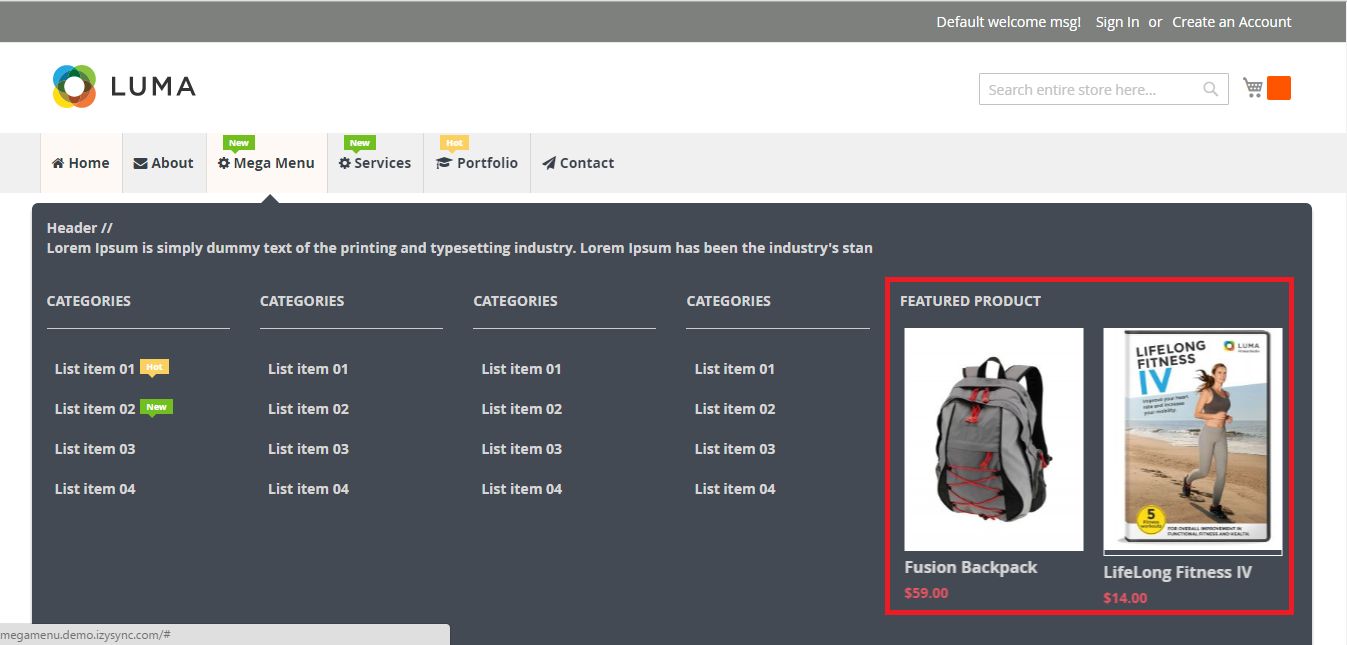Viewport: 1347px width, 645px height.
Task: Open the Portfolio menu item
Action: click(477, 163)
